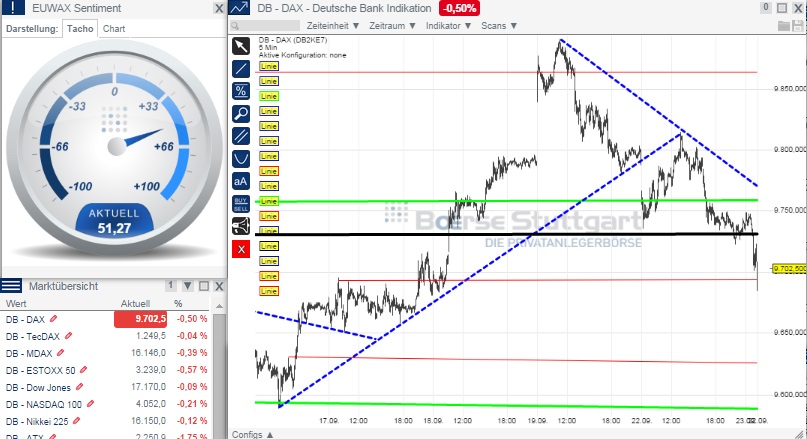Select the single line drawing tool
Screen dimensions: 807x439
pyautogui.click(x=241, y=68)
